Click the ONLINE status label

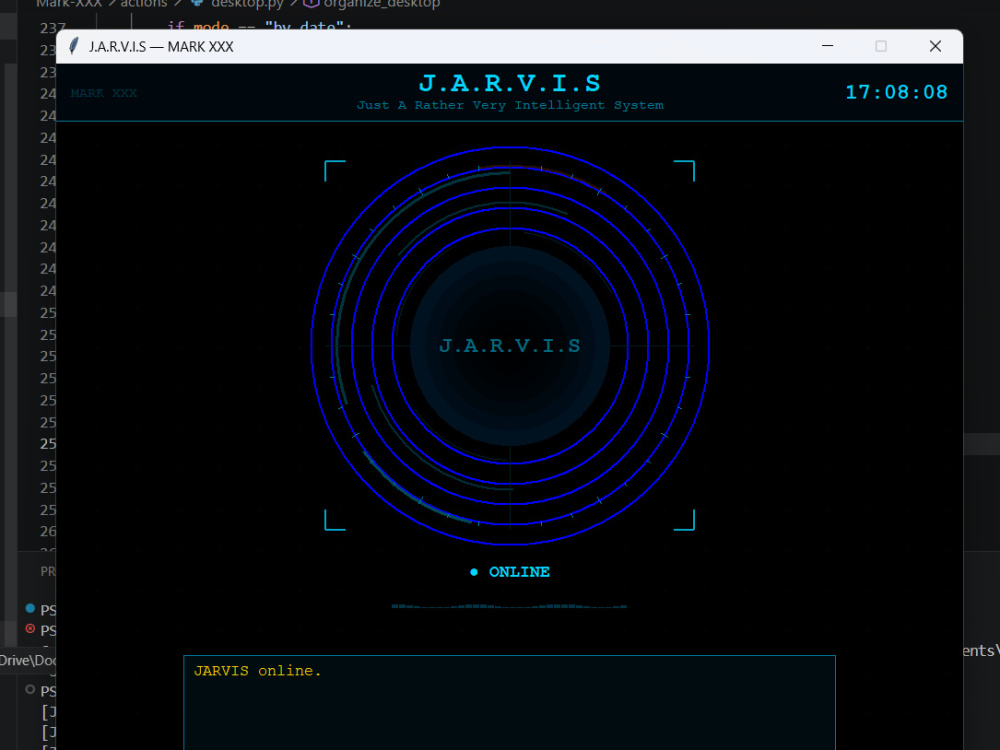tap(519, 572)
